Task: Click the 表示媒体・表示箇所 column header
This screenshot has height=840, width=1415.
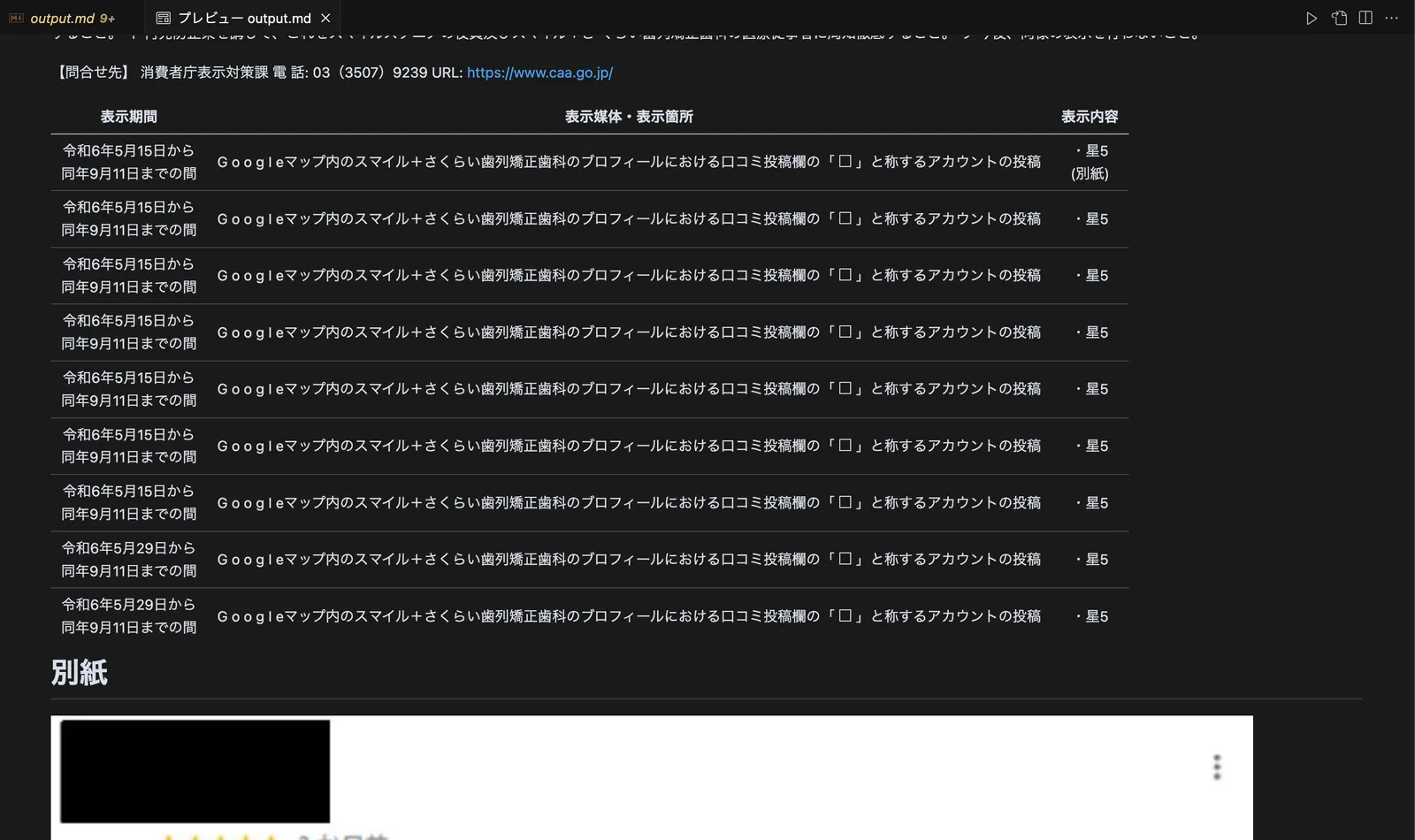Action: pyautogui.click(x=629, y=117)
